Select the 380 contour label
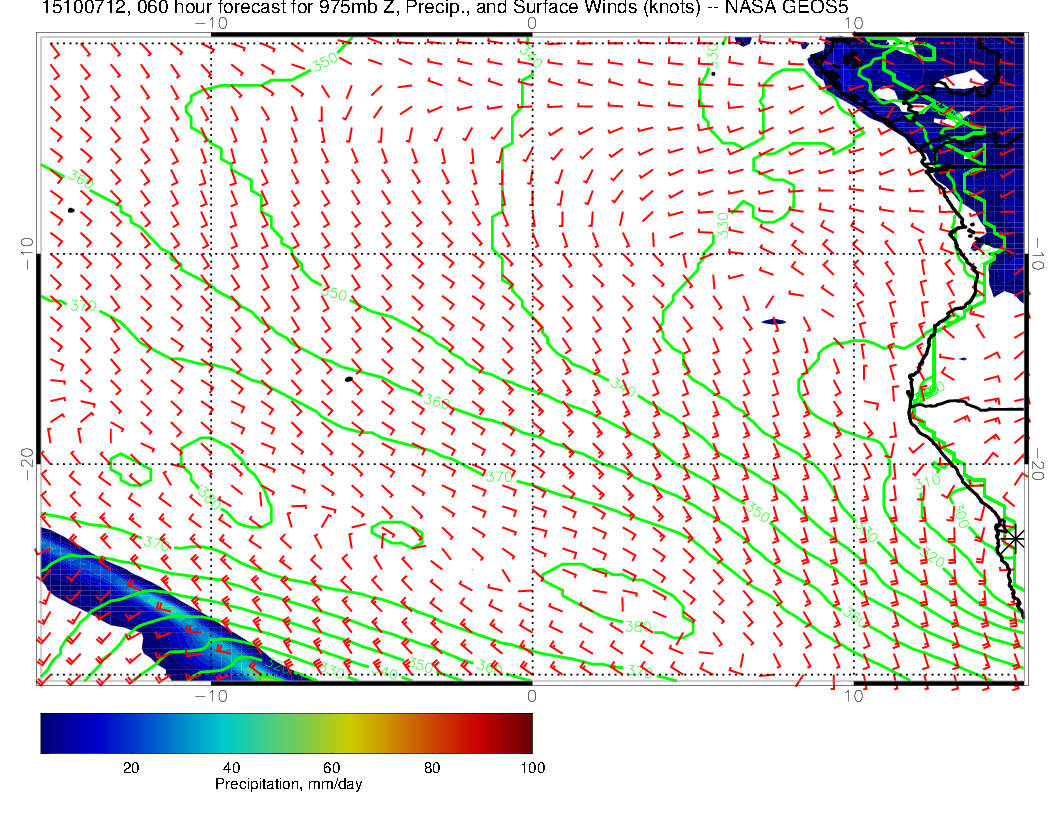Screen dimensions: 1056x816 [637, 627]
